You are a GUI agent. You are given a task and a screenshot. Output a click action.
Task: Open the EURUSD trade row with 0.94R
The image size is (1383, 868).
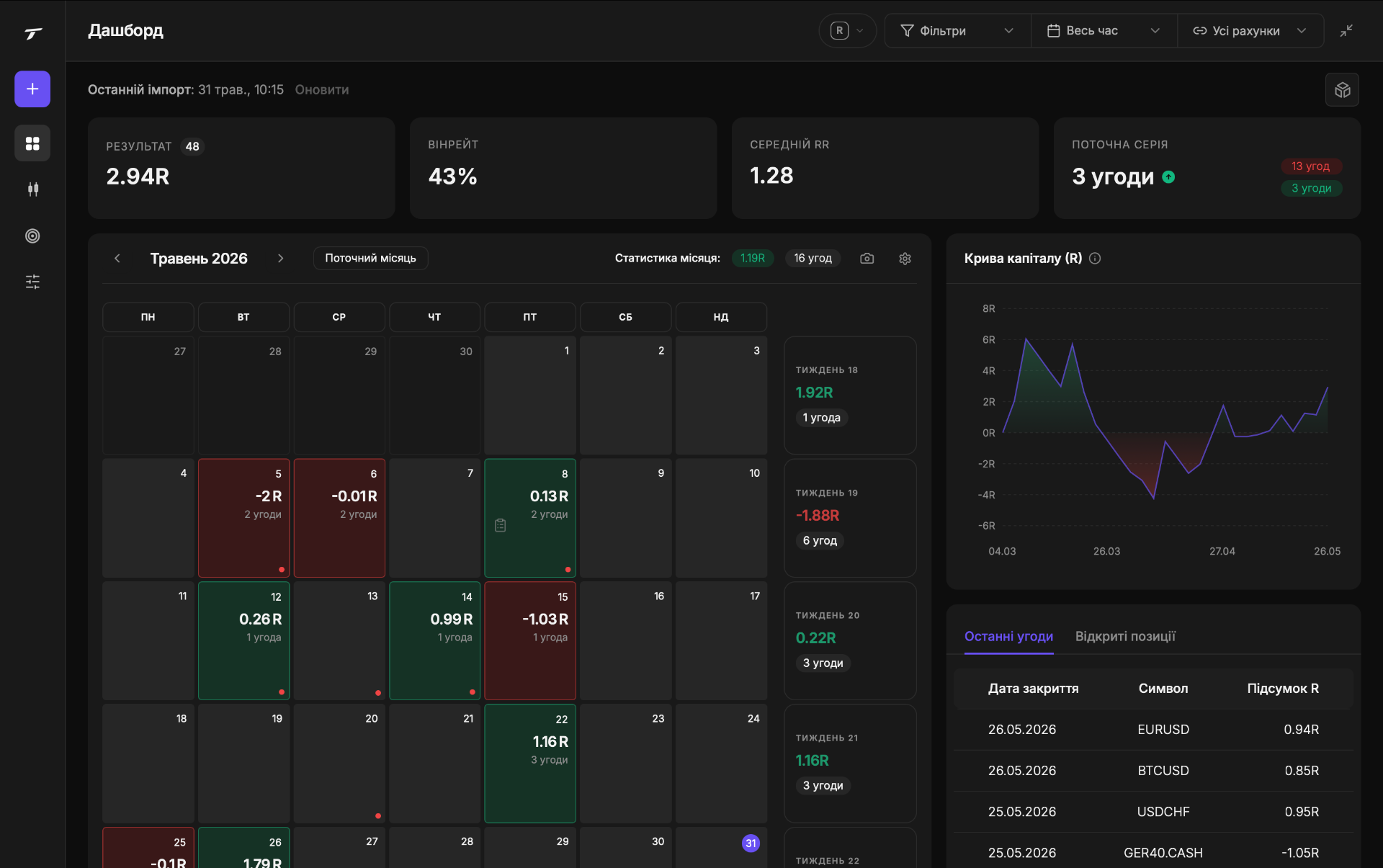click(1153, 730)
